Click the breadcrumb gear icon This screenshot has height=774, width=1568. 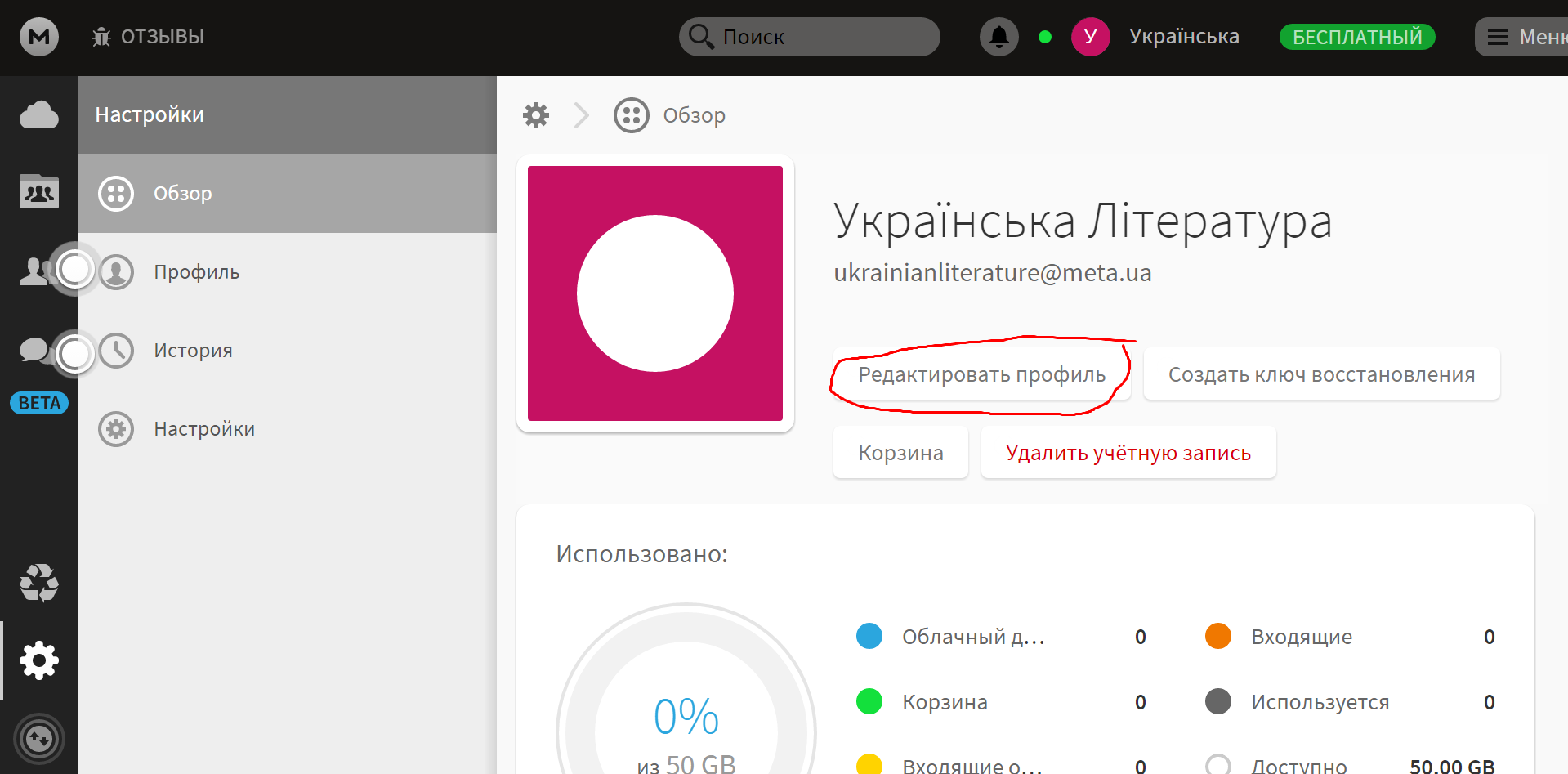click(x=536, y=115)
